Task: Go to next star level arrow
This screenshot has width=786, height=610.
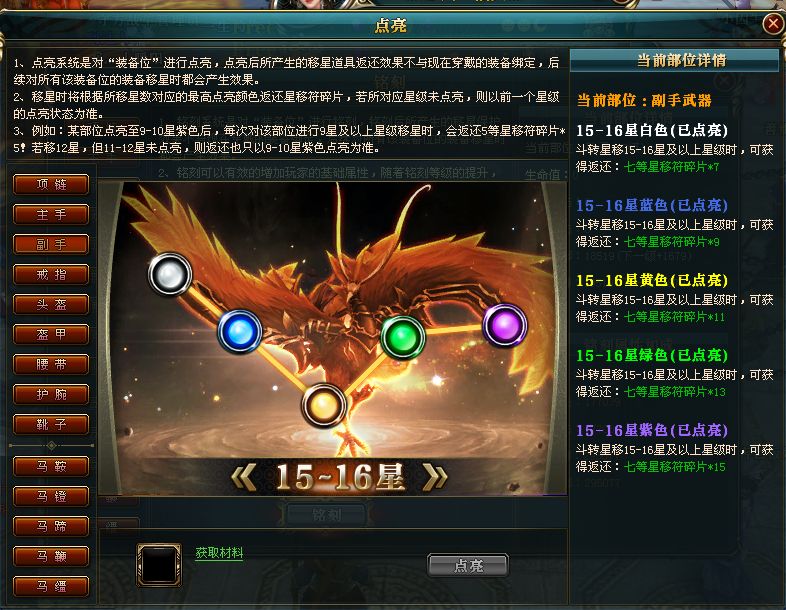Action: point(435,477)
